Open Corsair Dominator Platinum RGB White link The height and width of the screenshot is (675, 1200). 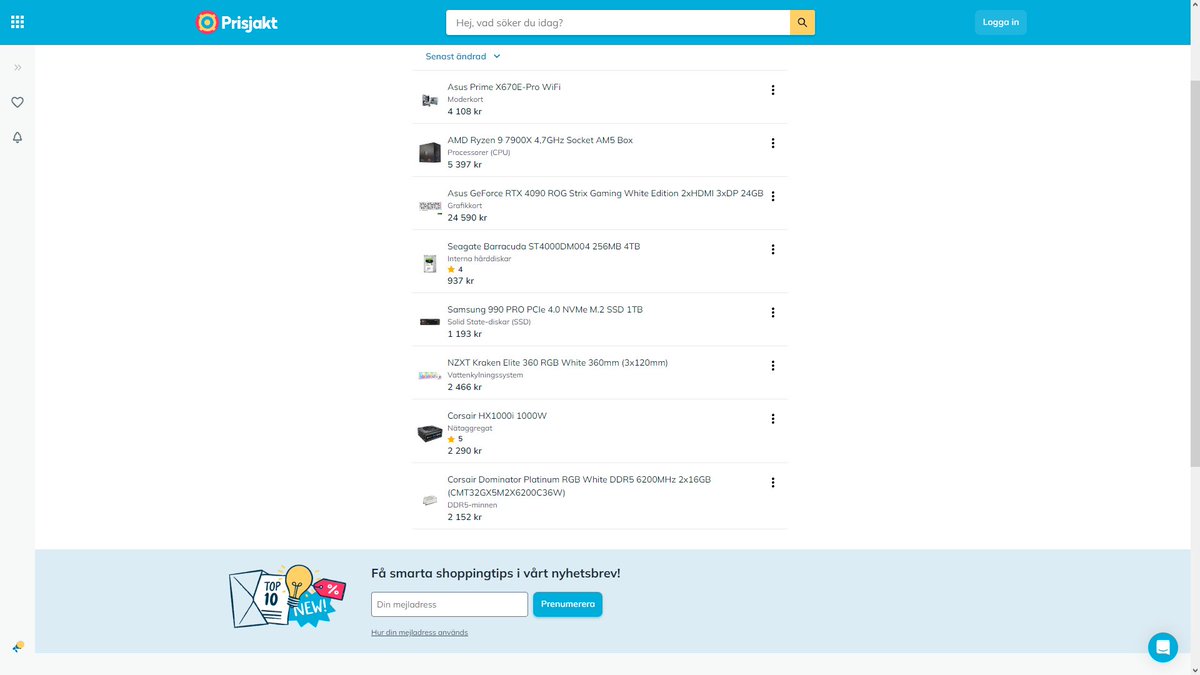click(x=579, y=486)
